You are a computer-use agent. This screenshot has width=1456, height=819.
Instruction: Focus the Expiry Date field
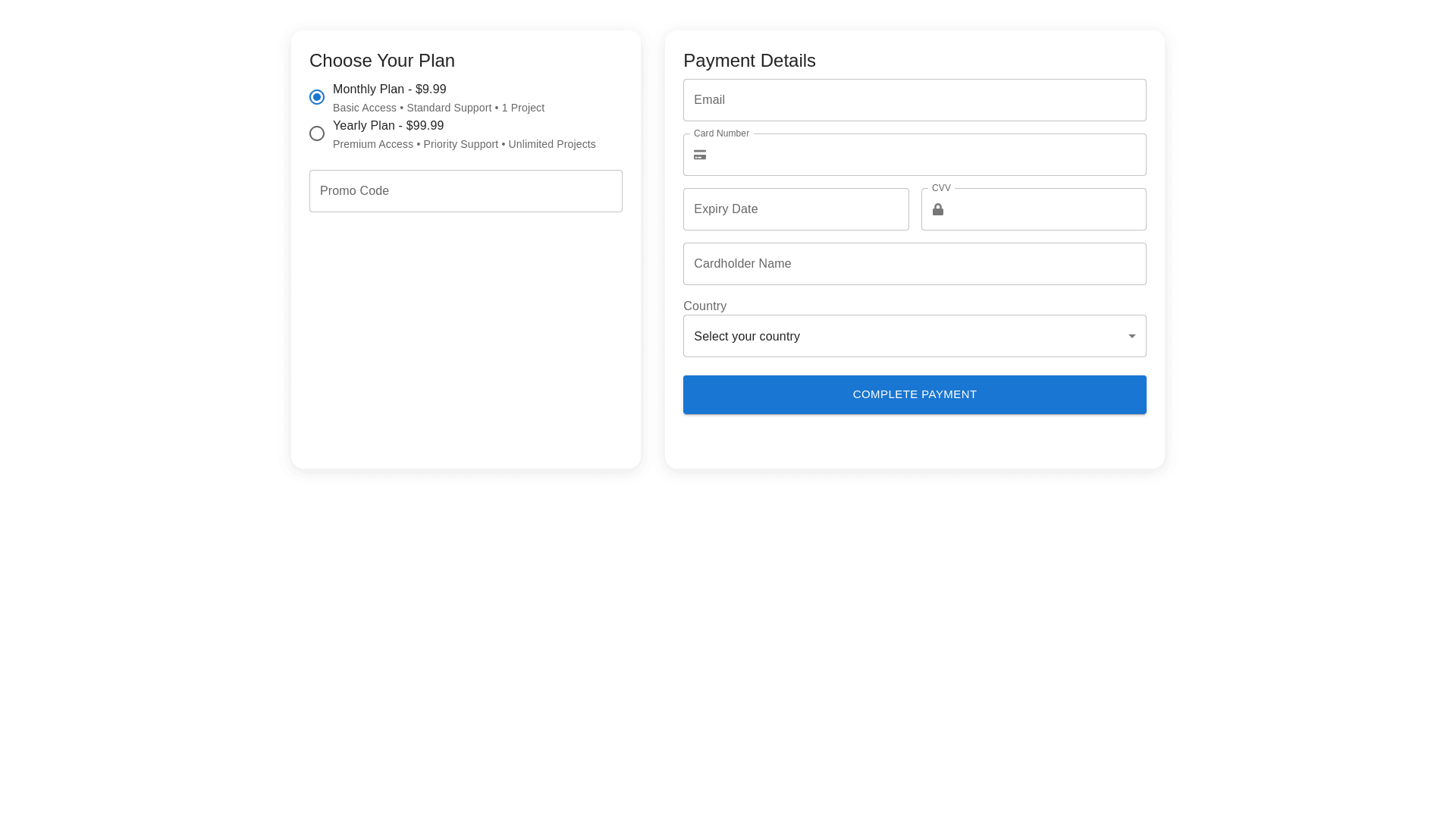tap(795, 209)
